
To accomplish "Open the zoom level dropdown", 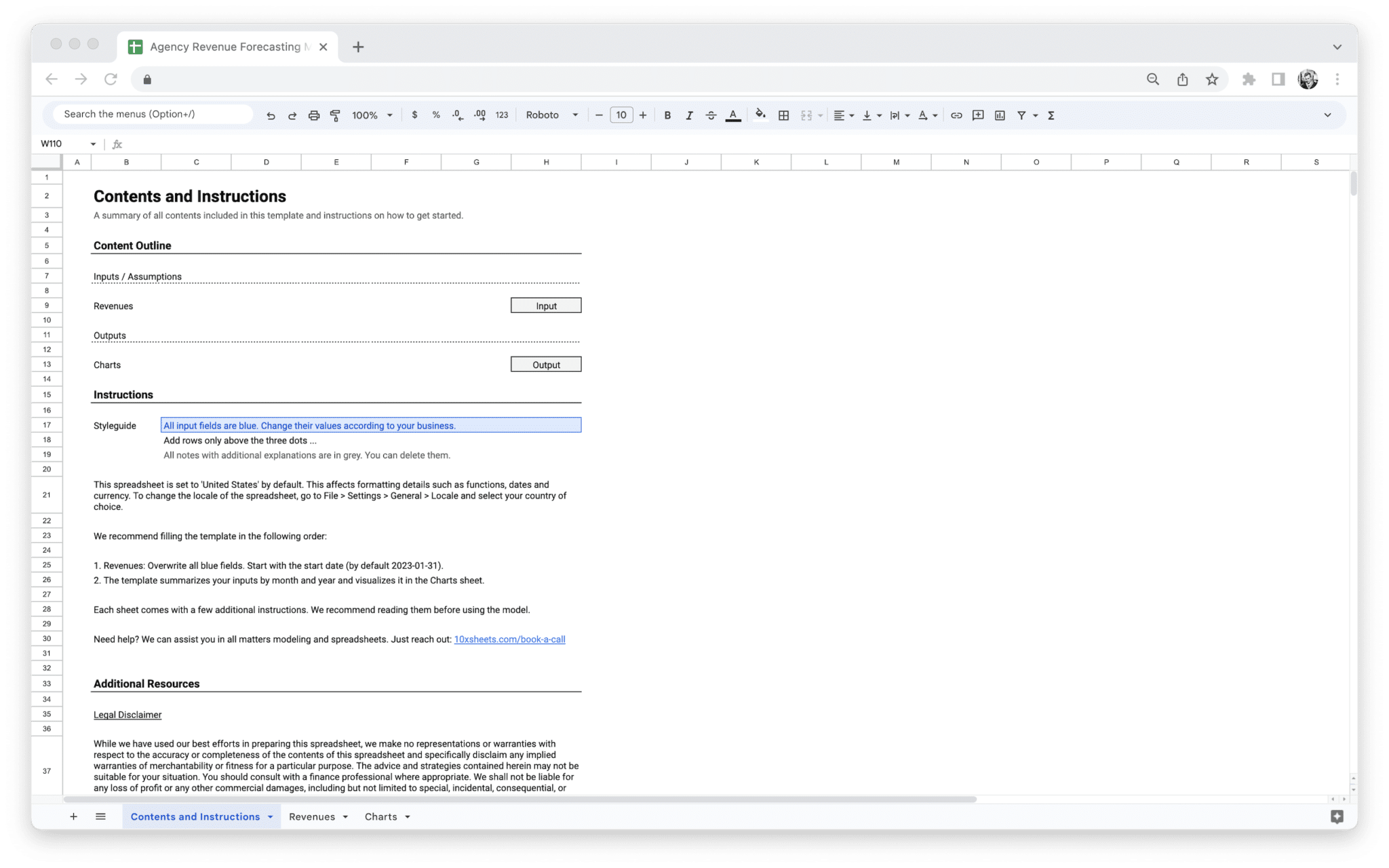I will coord(371,115).
